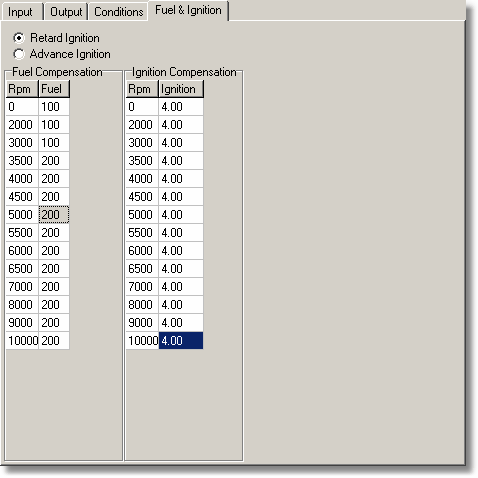The width and height of the screenshot is (478, 478).
Task: Select fuel value cell at 3500 rpm
Action: 54,161
